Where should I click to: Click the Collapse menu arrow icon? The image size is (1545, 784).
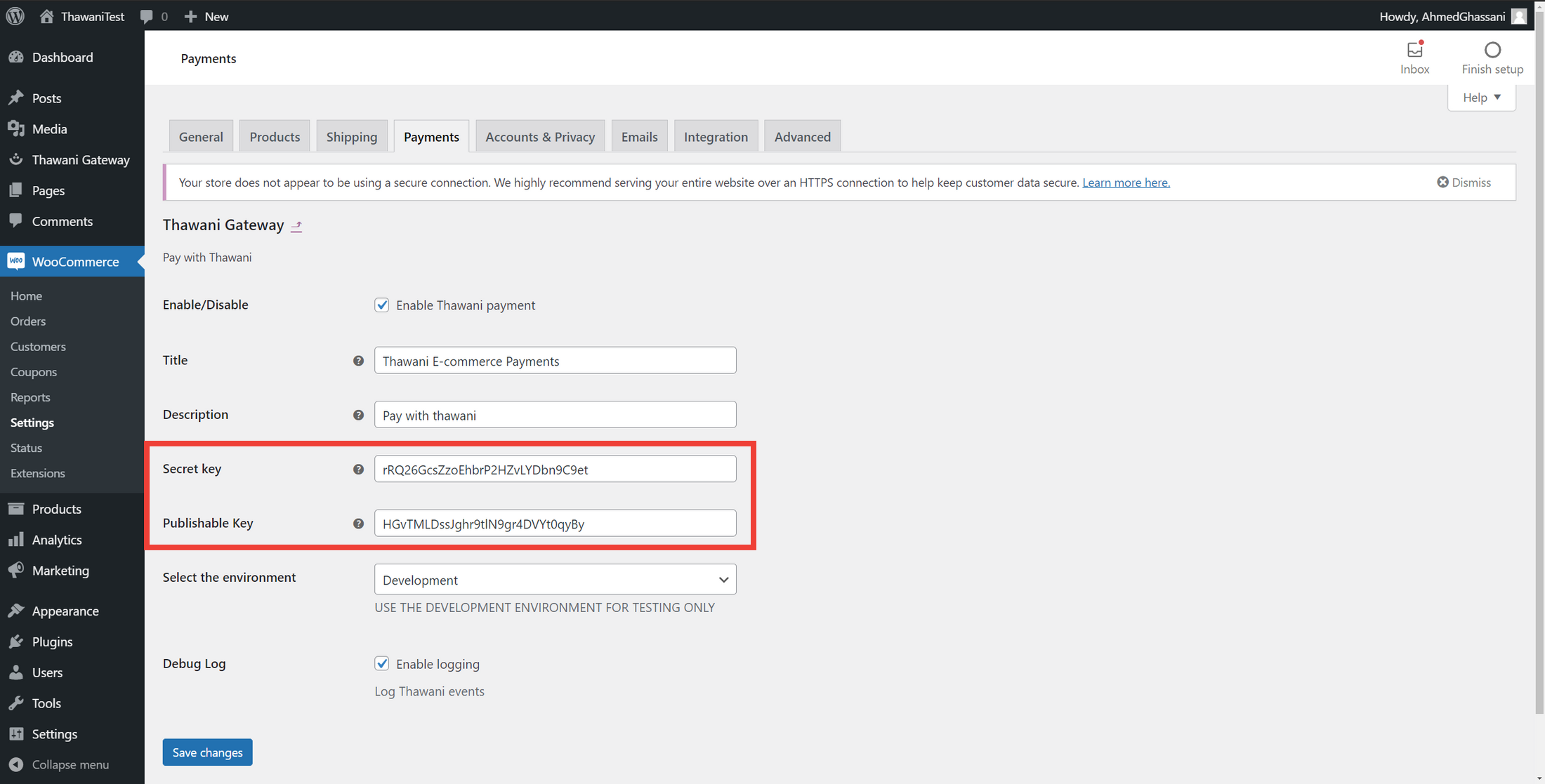click(16, 764)
